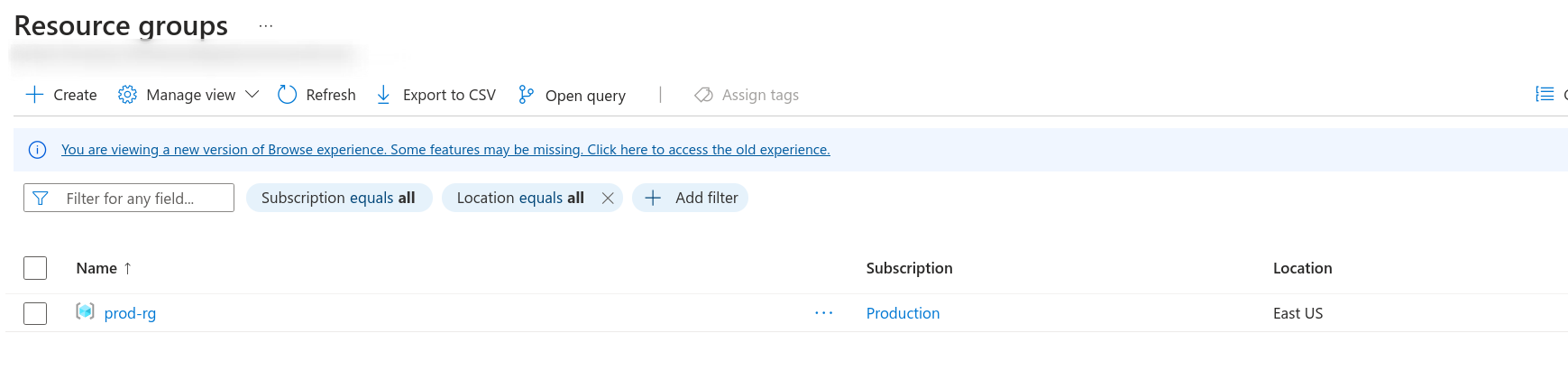The width and height of the screenshot is (1568, 389).
Task: Refresh the resource groups list
Action: (316, 95)
